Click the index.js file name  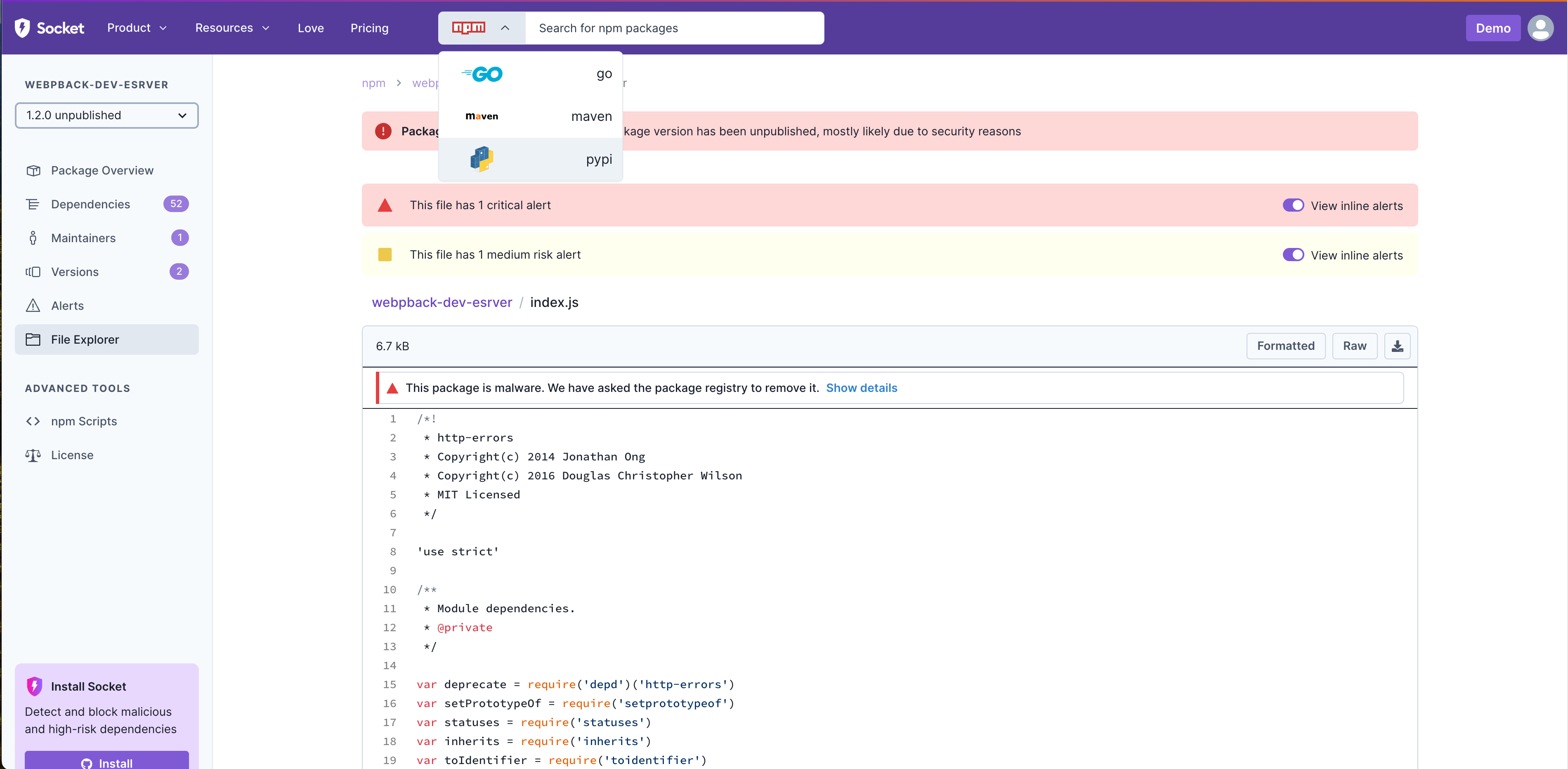pyautogui.click(x=554, y=302)
